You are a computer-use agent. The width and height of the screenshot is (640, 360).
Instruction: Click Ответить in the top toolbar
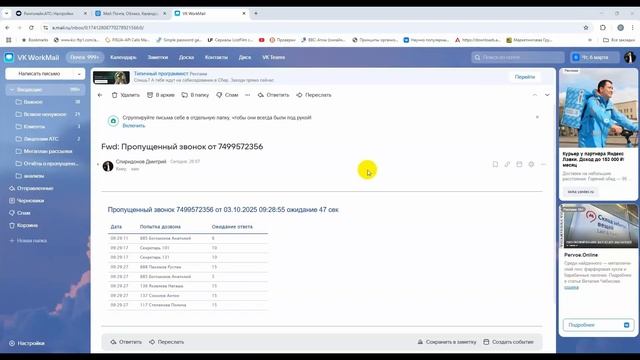(273, 95)
